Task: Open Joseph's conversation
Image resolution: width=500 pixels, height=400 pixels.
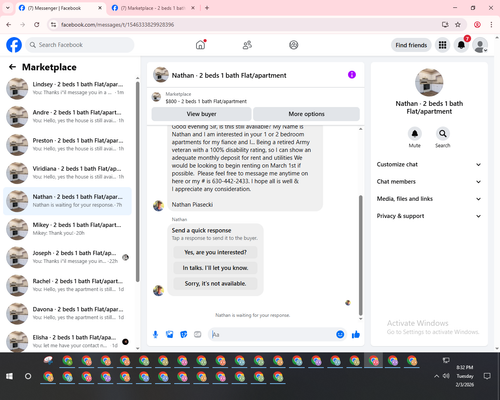Action: [67, 257]
